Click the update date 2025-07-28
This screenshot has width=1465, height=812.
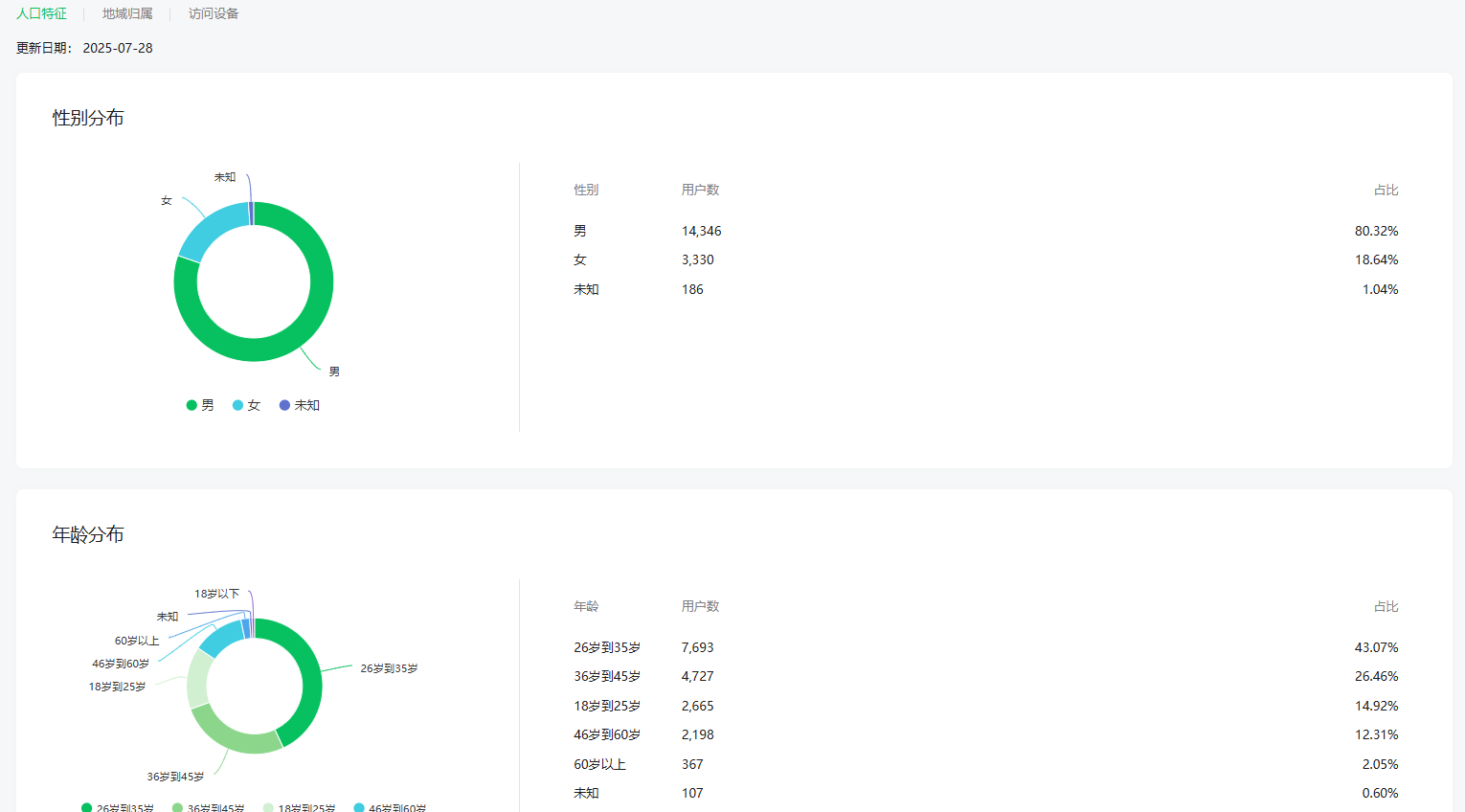click(118, 48)
